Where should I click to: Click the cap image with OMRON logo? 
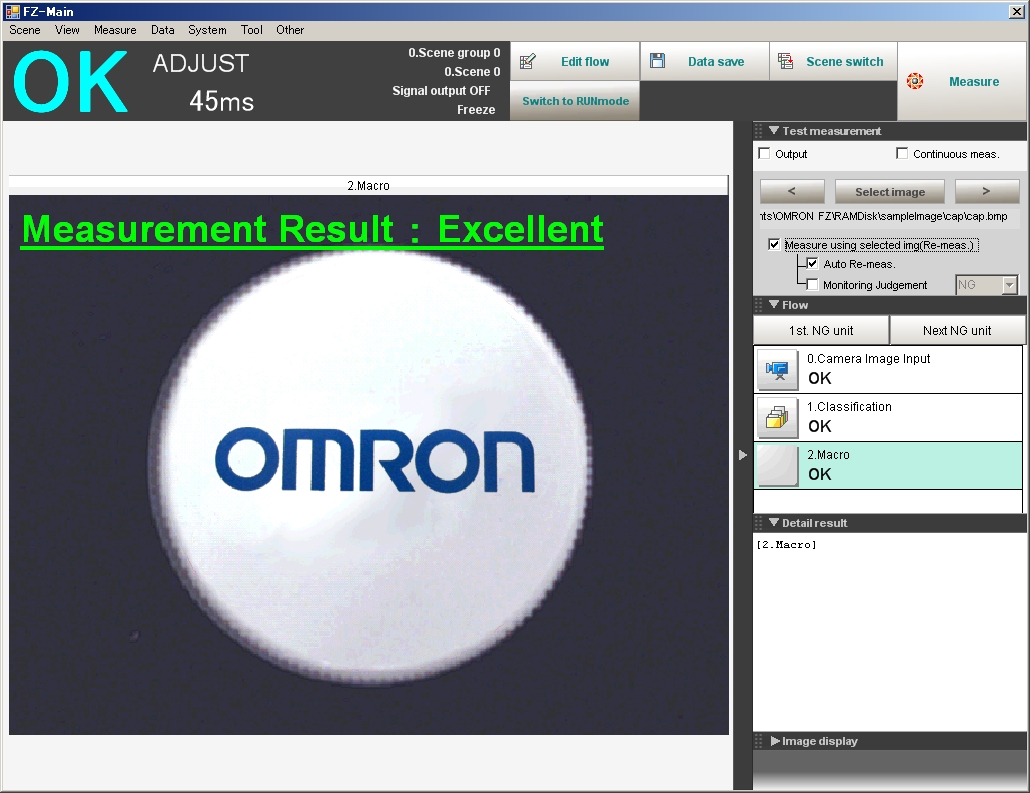tap(370, 465)
